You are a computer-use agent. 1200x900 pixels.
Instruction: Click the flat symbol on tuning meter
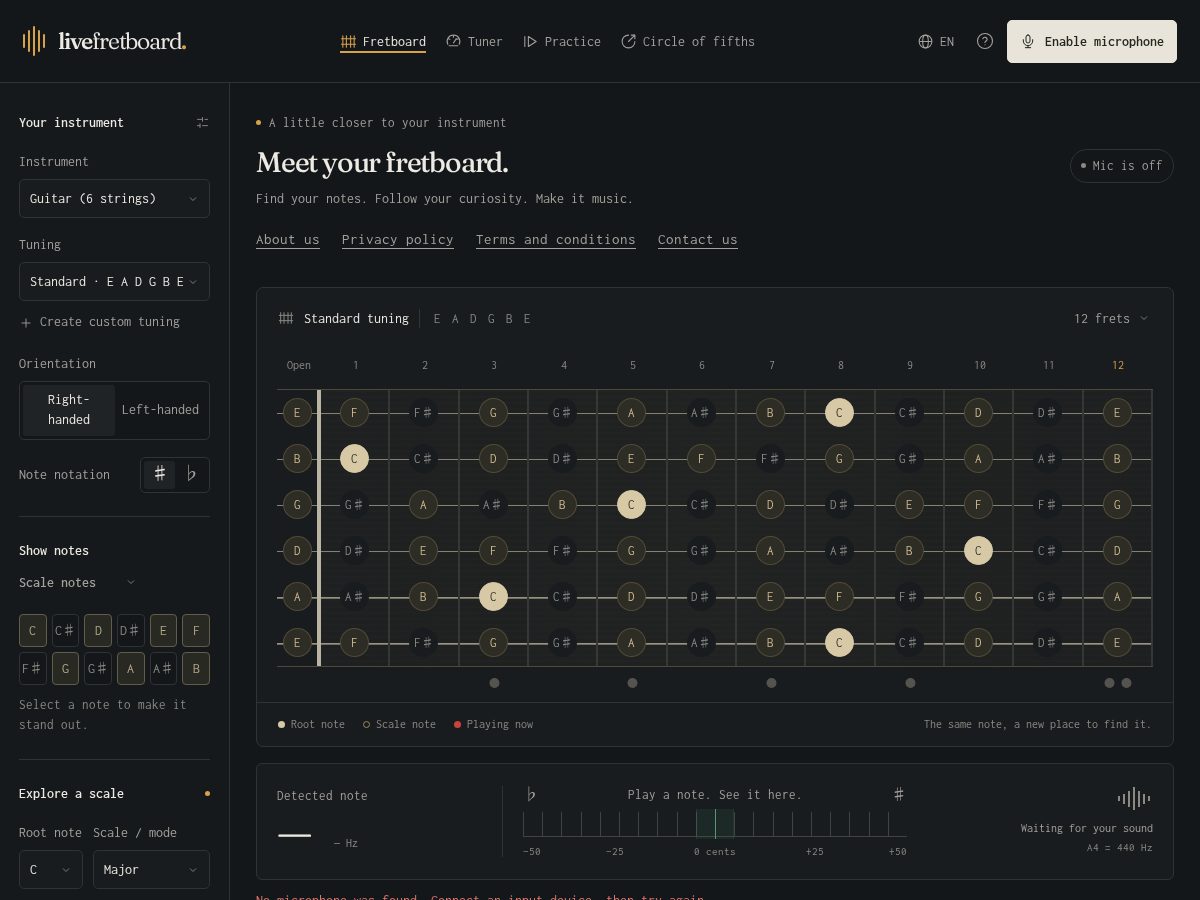tap(531, 794)
